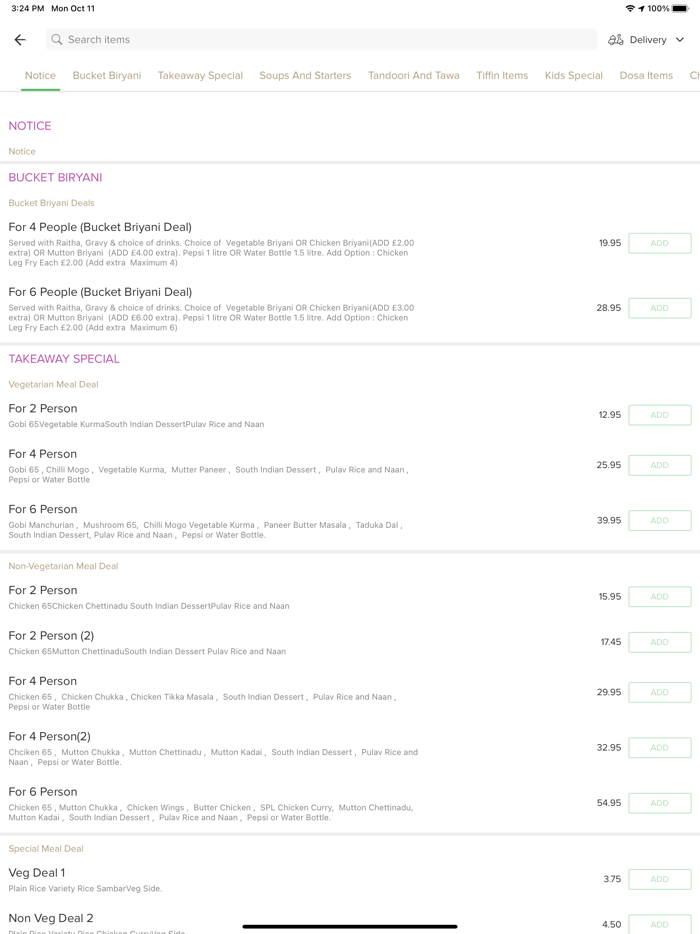The height and width of the screenshot is (934, 700).
Task: Tap the back arrow icon
Action: [20, 40]
